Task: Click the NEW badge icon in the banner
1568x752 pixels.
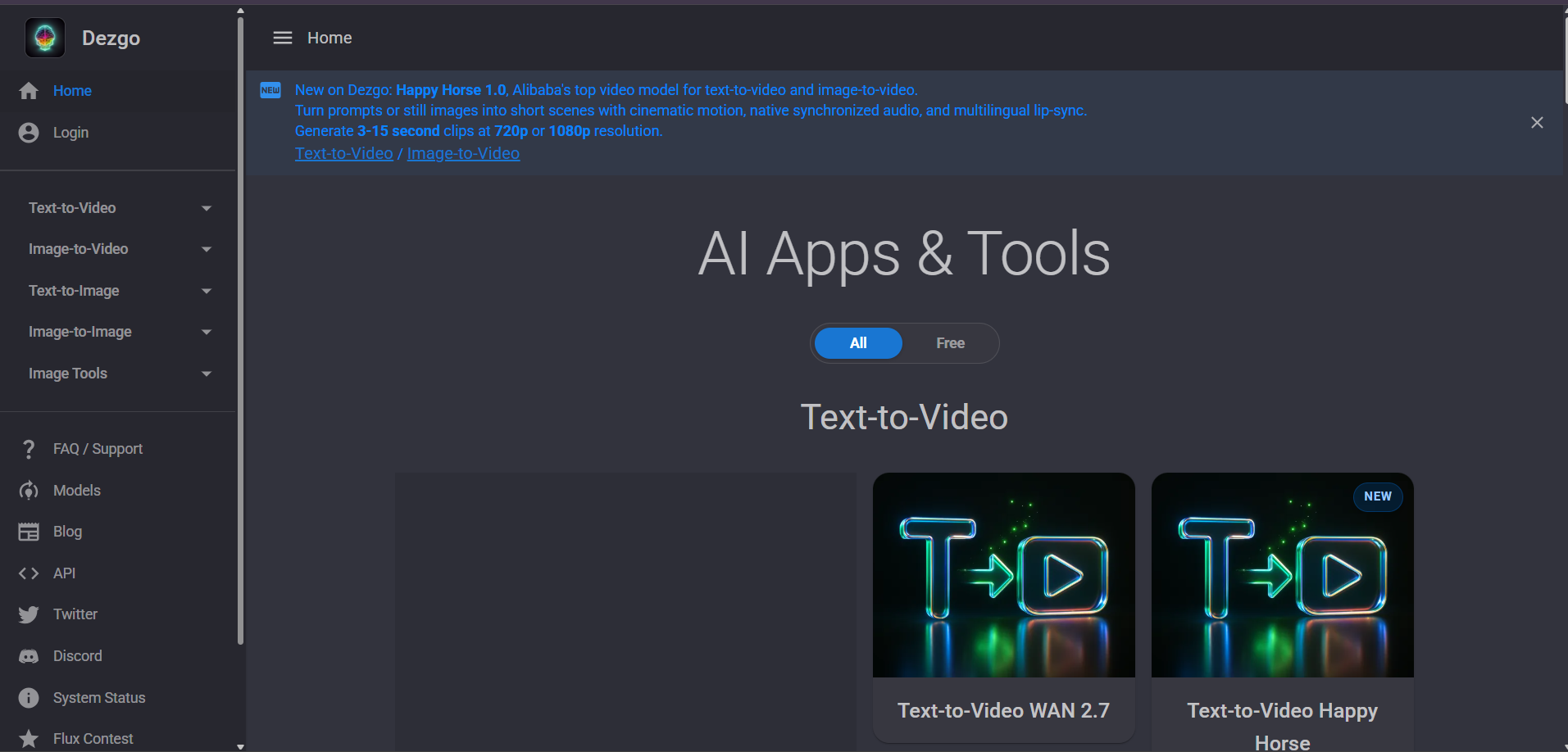Action: point(270,90)
